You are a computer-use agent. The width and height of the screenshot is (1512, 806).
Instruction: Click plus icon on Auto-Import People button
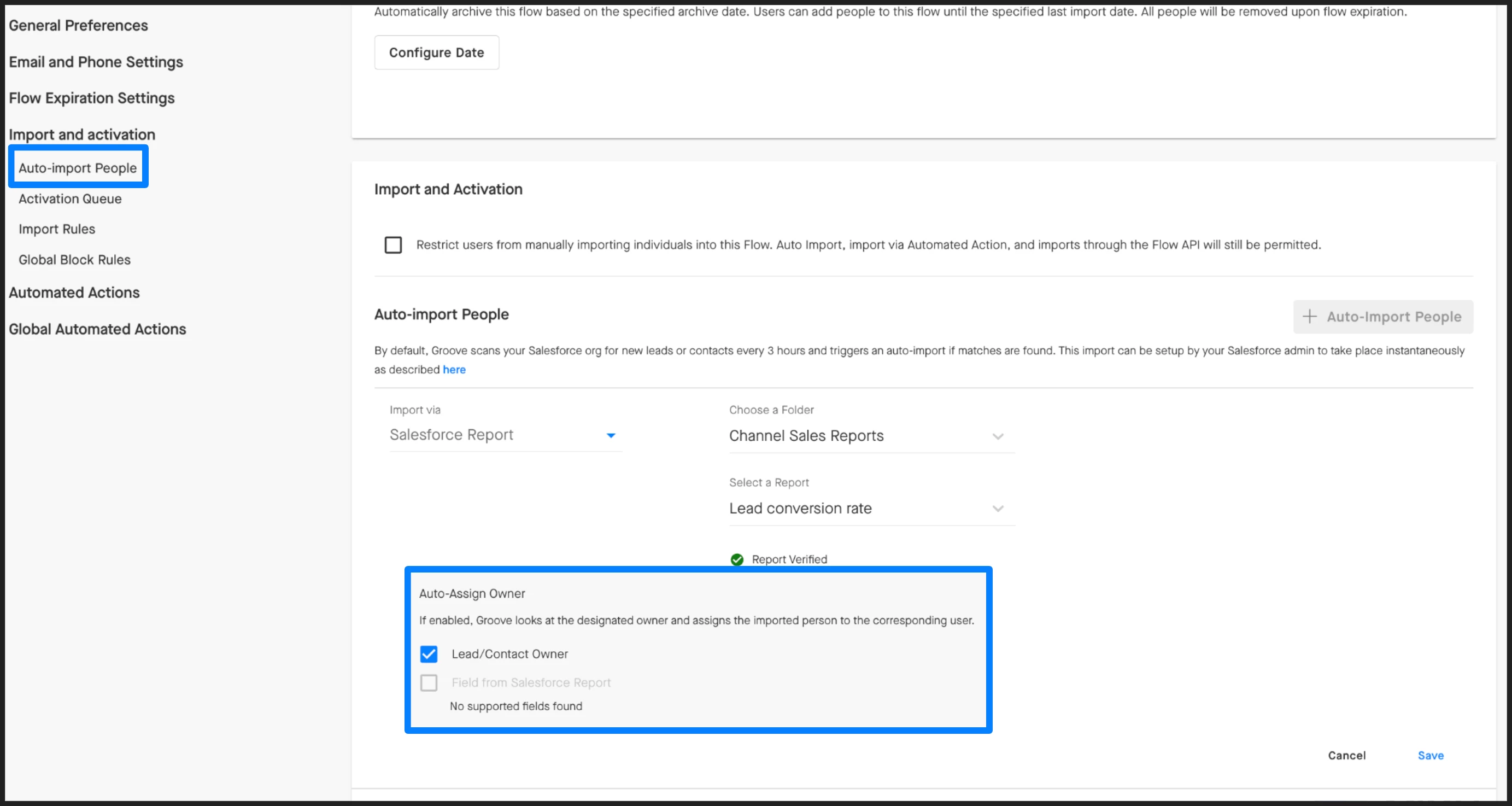click(1310, 317)
